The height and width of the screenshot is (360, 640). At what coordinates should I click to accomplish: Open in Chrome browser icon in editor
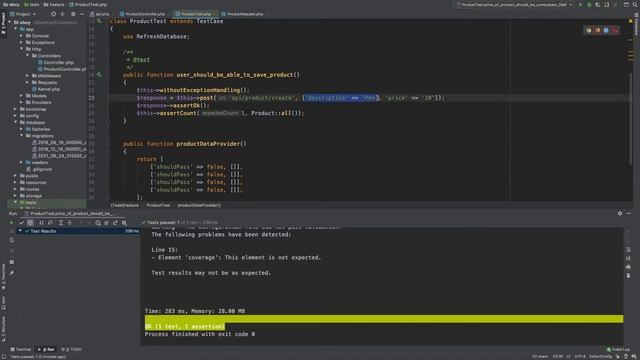[589, 30]
